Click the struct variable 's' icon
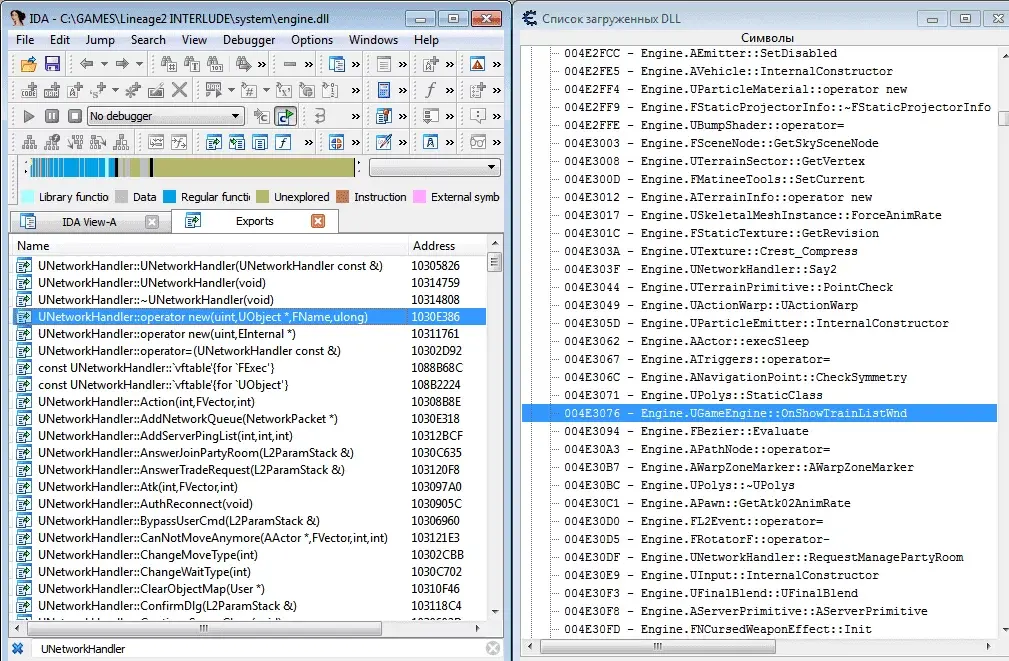1009x661 pixels. (98, 90)
